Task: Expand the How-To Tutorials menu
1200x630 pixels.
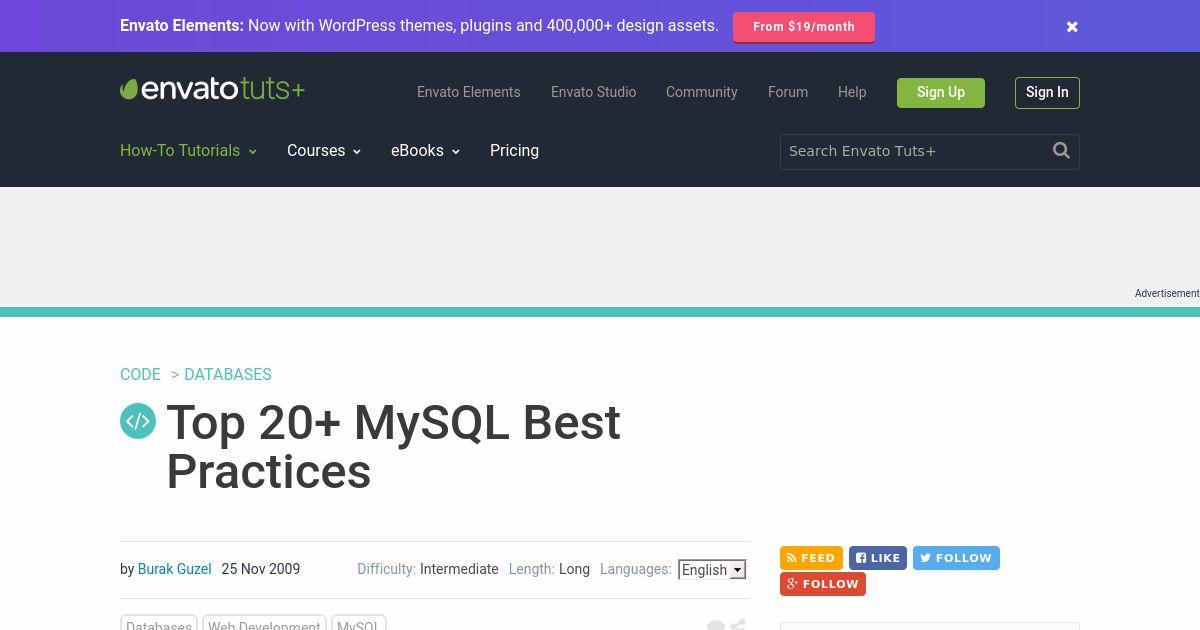Action: click(x=188, y=151)
